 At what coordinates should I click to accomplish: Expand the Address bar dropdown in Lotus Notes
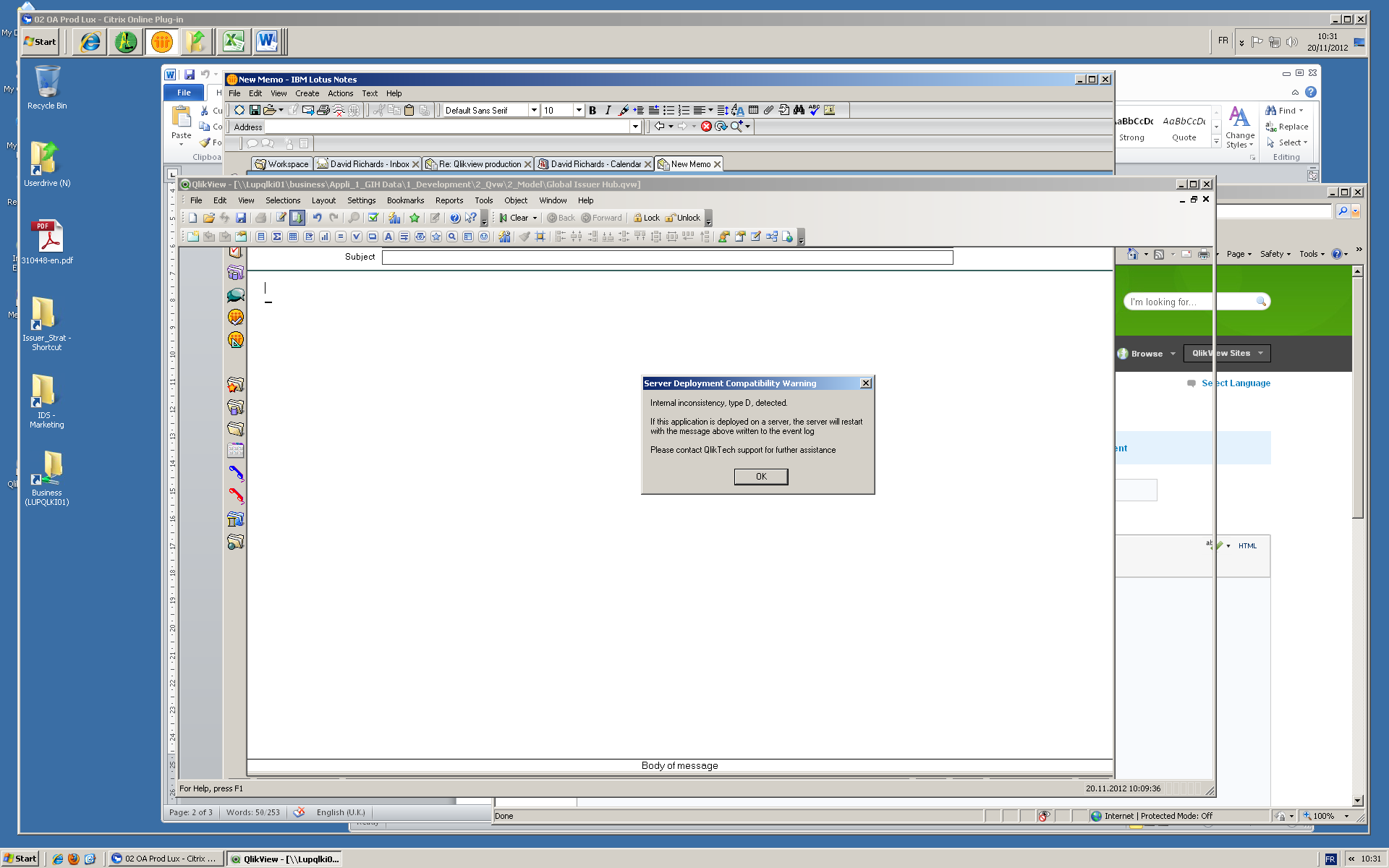point(635,127)
